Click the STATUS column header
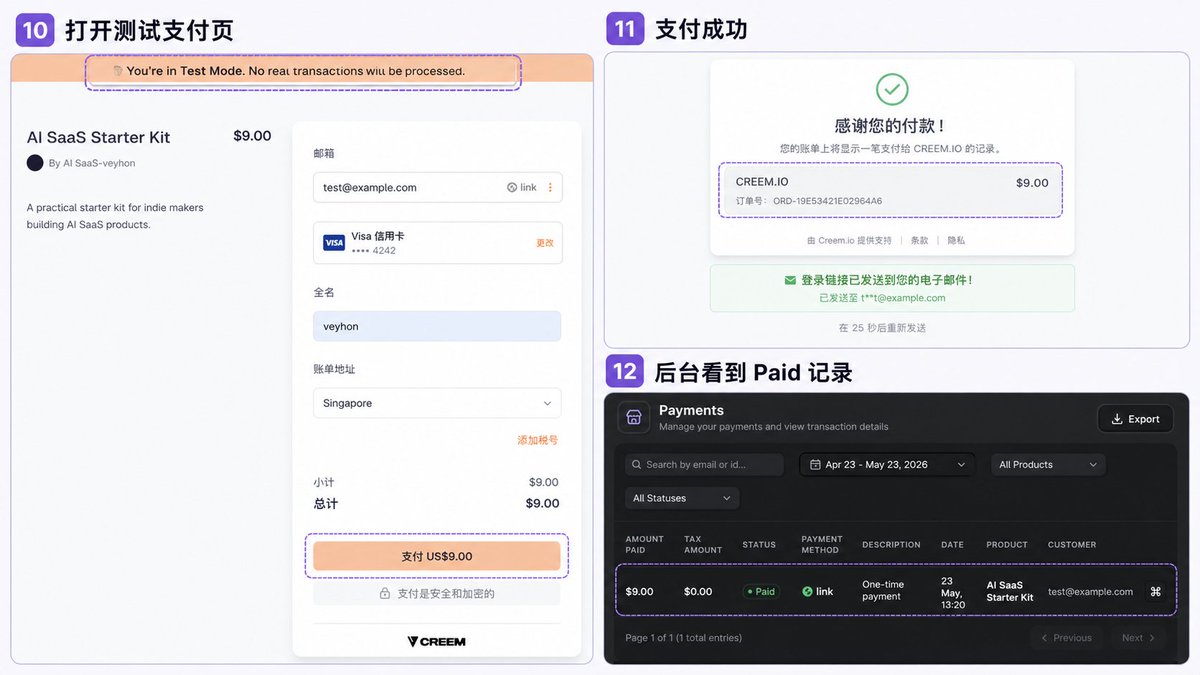1200x675 pixels. click(759, 545)
